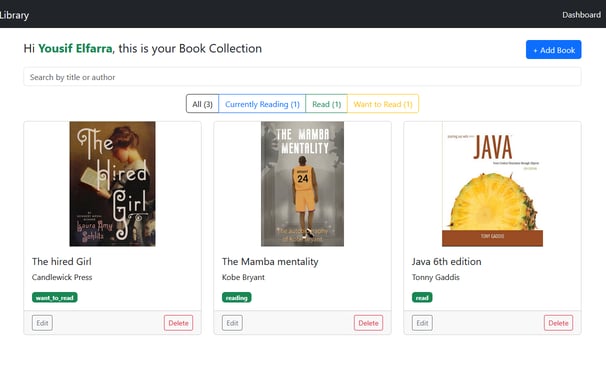This screenshot has height=384, width=606.
Task: Click the reading status badge
Action: (237, 297)
